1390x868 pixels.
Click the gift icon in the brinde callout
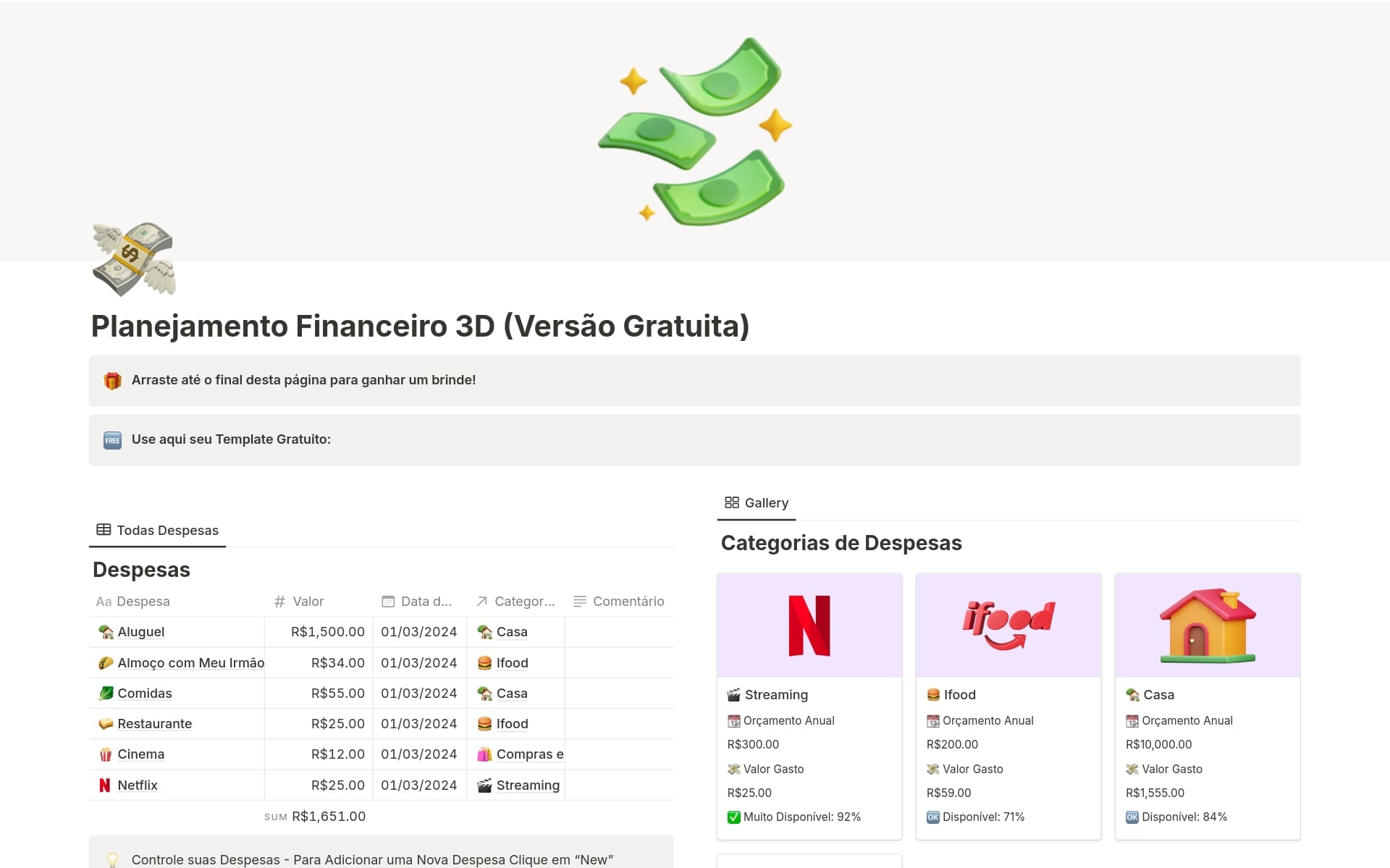click(x=112, y=379)
